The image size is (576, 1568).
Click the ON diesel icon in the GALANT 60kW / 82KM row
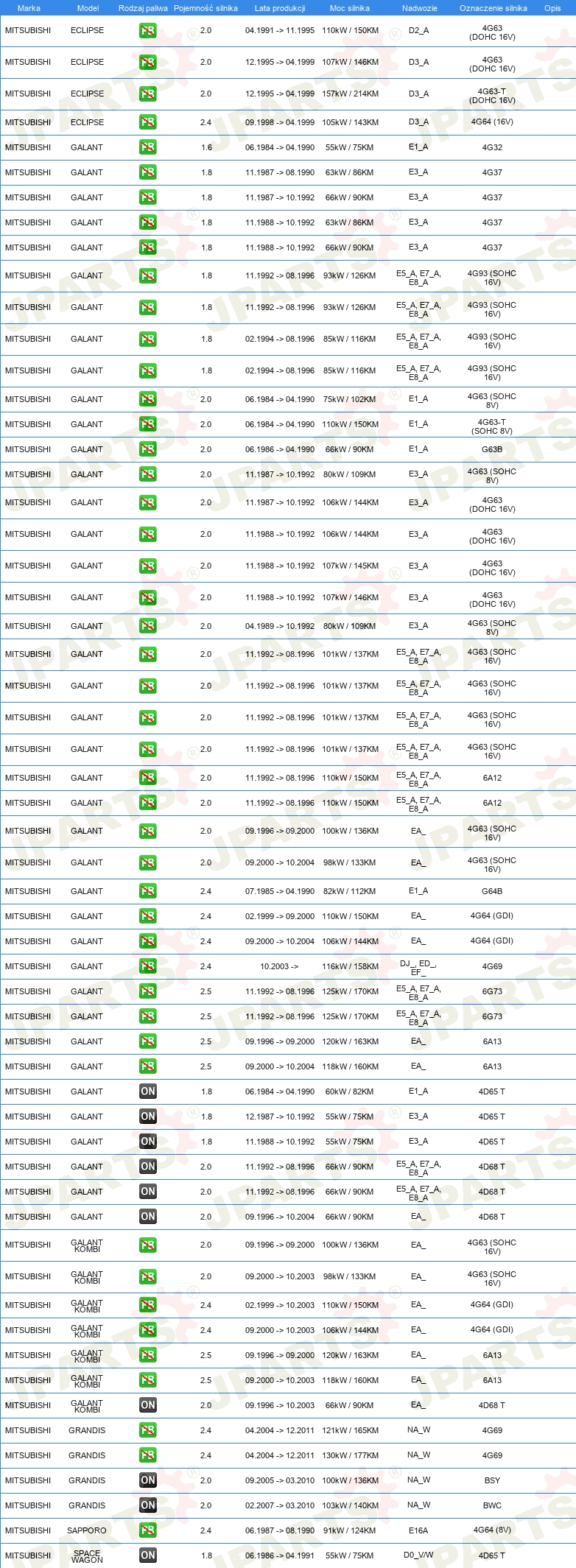[x=147, y=1091]
